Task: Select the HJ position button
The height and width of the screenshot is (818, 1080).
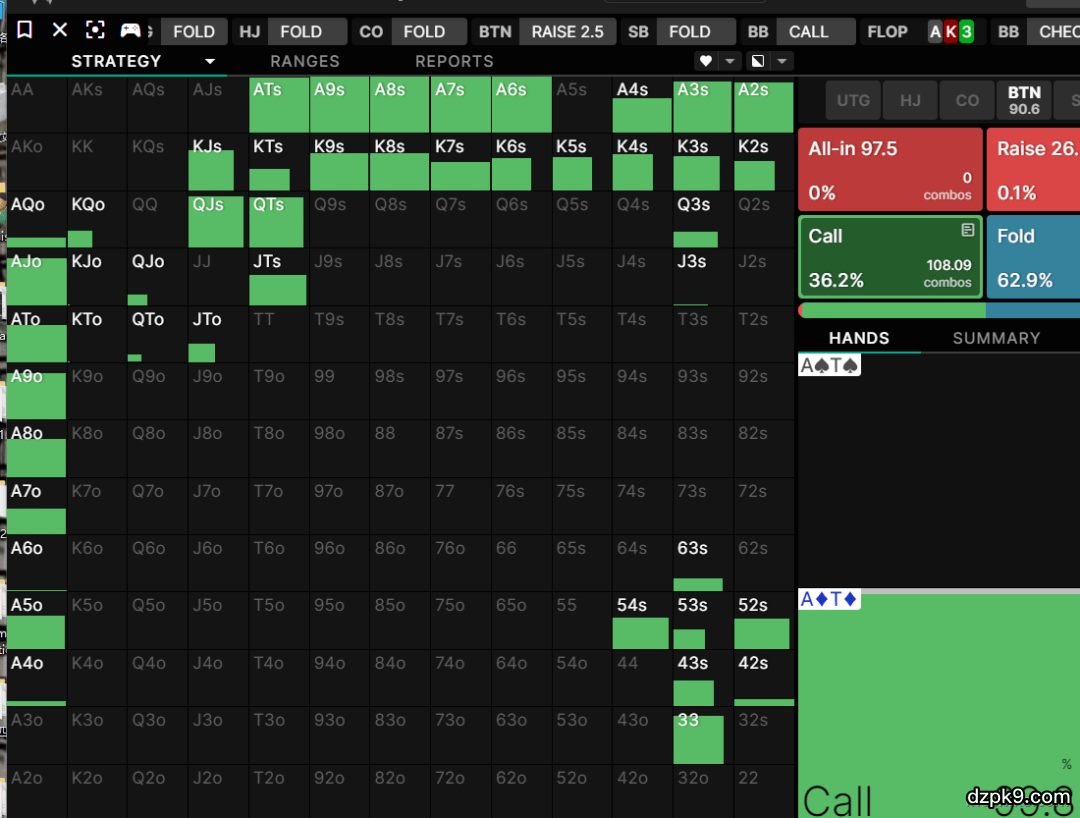Action: point(910,100)
